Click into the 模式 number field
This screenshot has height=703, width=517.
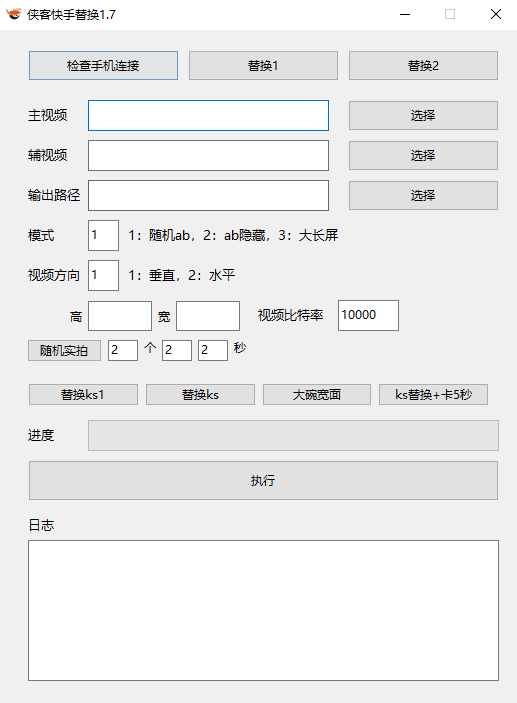click(x=104, y=235)
